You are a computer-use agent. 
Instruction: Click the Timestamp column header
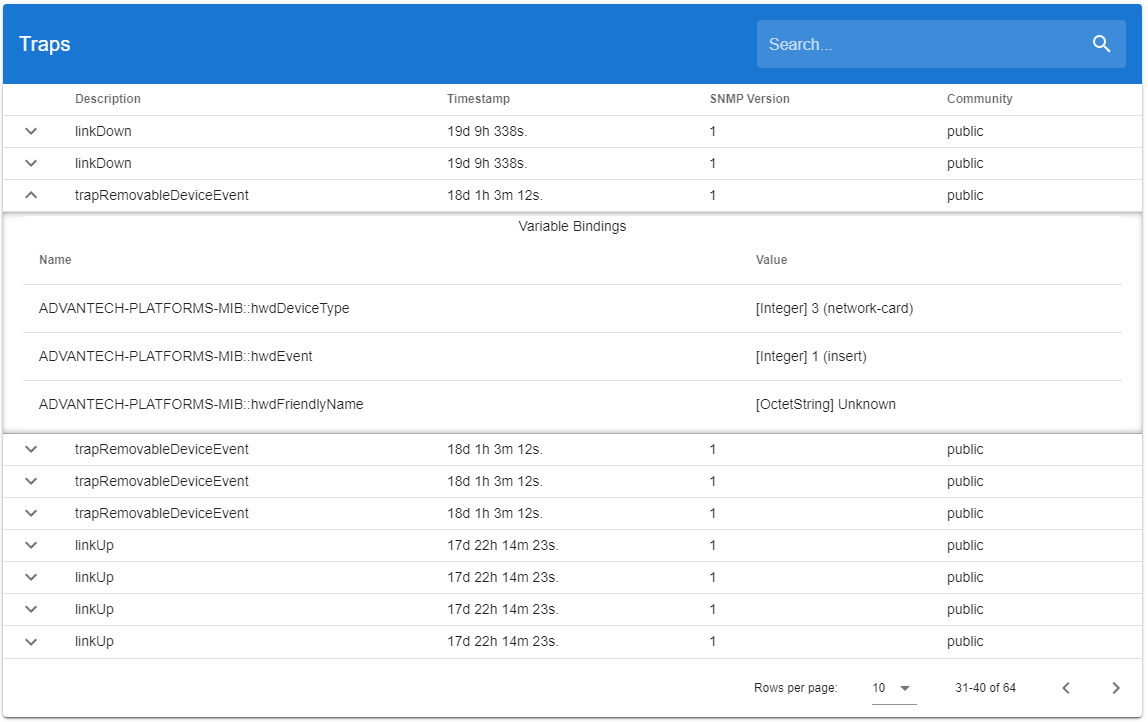click(x=478, y=99)
